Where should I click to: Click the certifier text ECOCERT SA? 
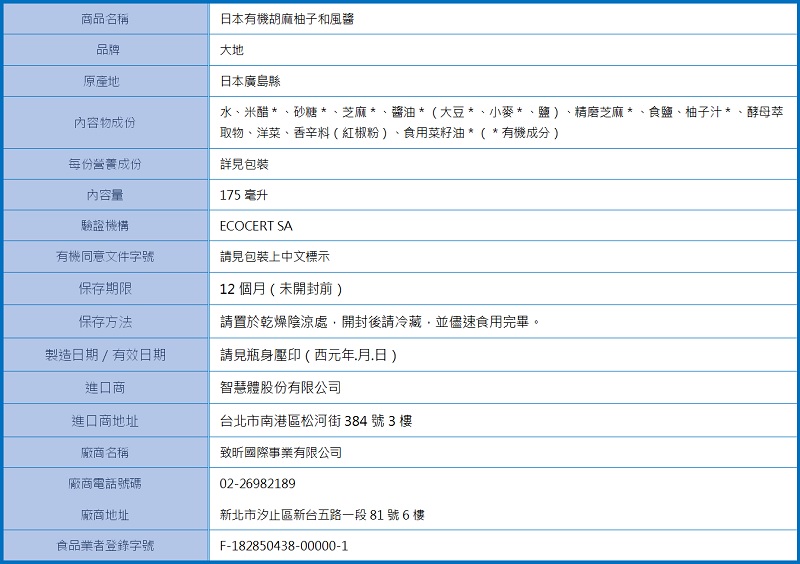[x=256, y=226]
